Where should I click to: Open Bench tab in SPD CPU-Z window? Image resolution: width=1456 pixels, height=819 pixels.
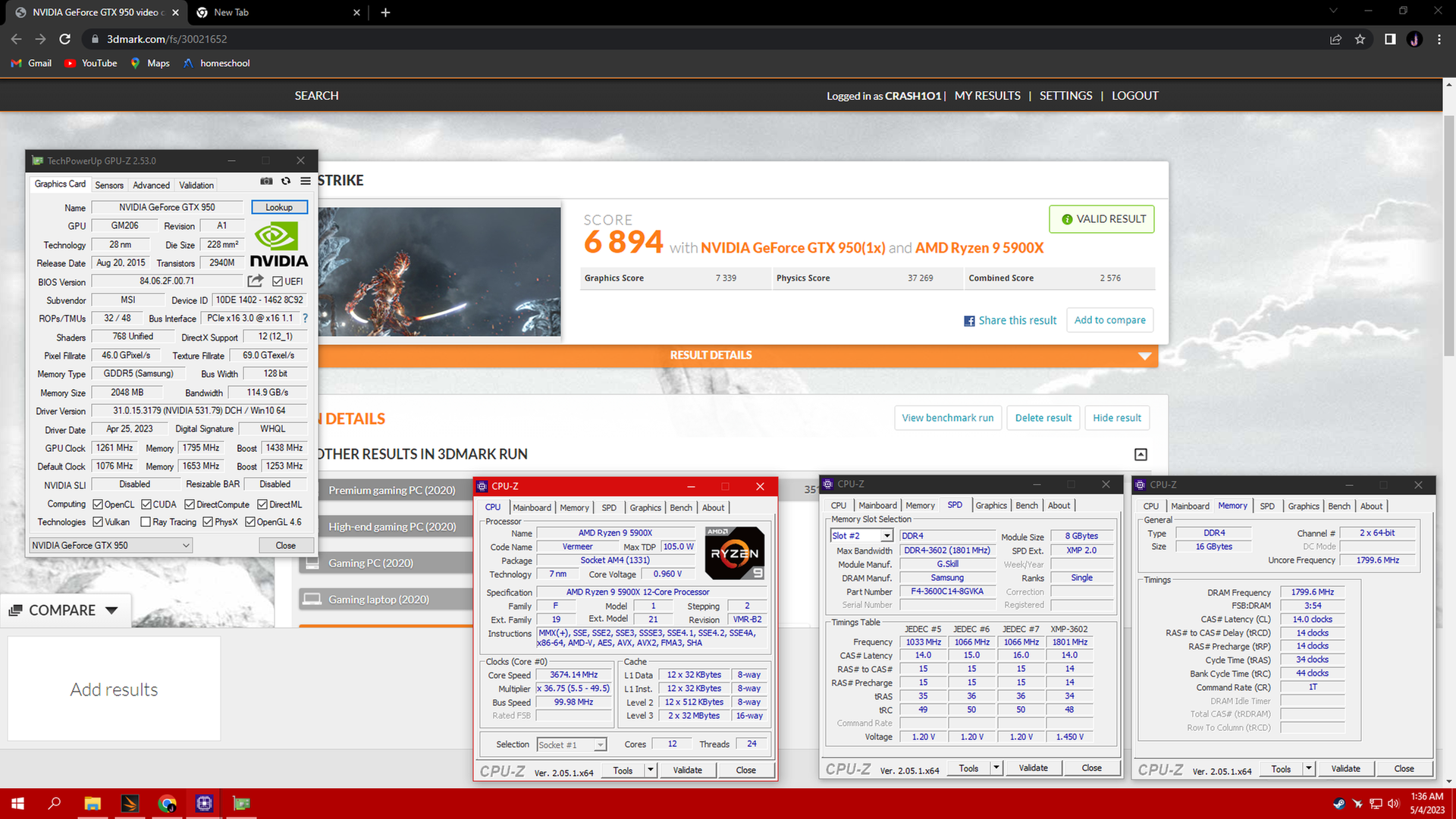1027,506
